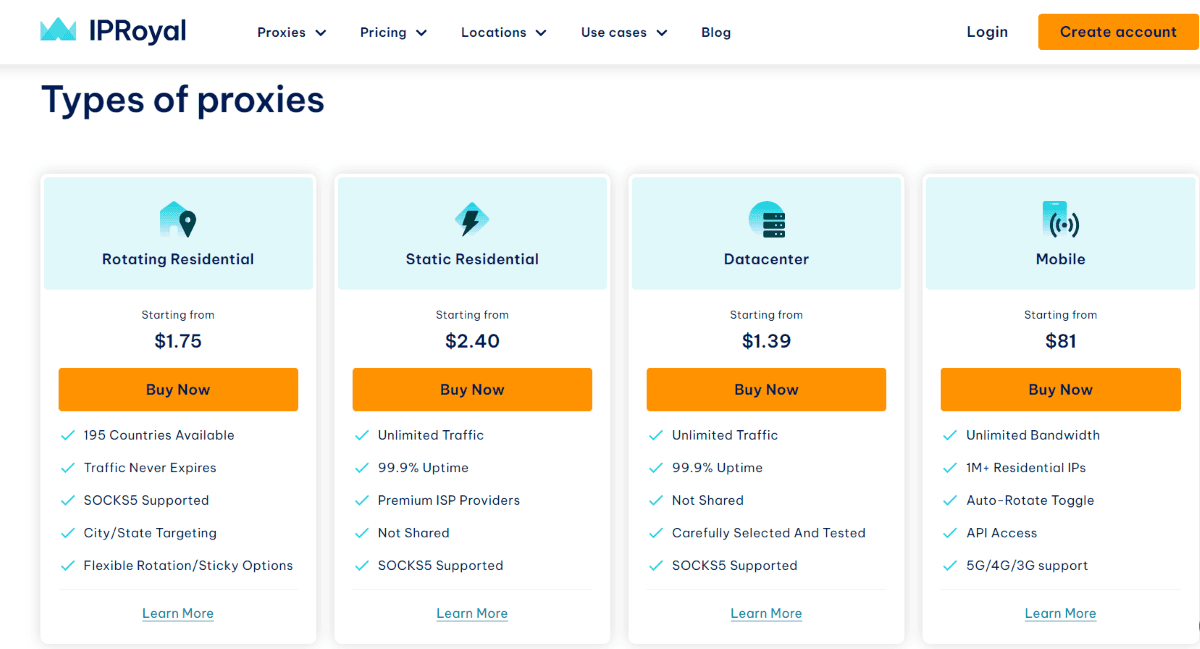This screenshot has width=1200, height=649.
Task: Click the Login link
Action: click(x=987, y=32)
